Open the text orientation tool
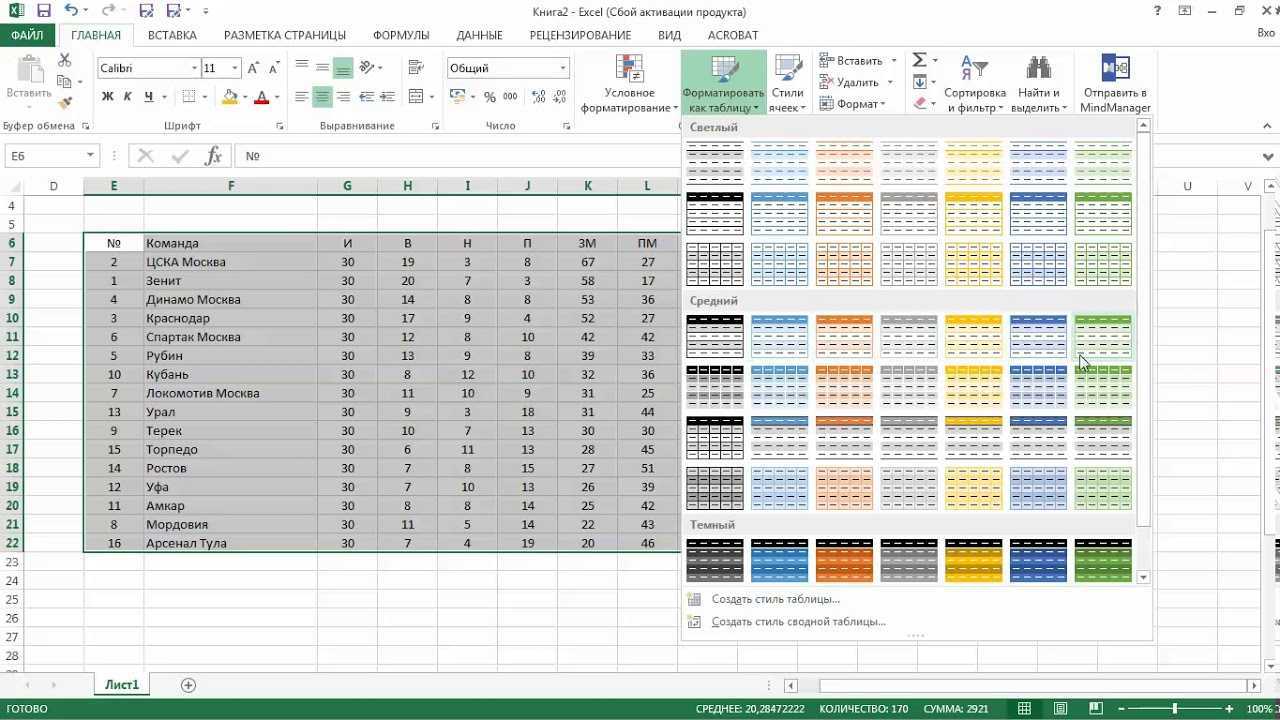The height and width of the screenshot is (720, 1280). (368, 68)
